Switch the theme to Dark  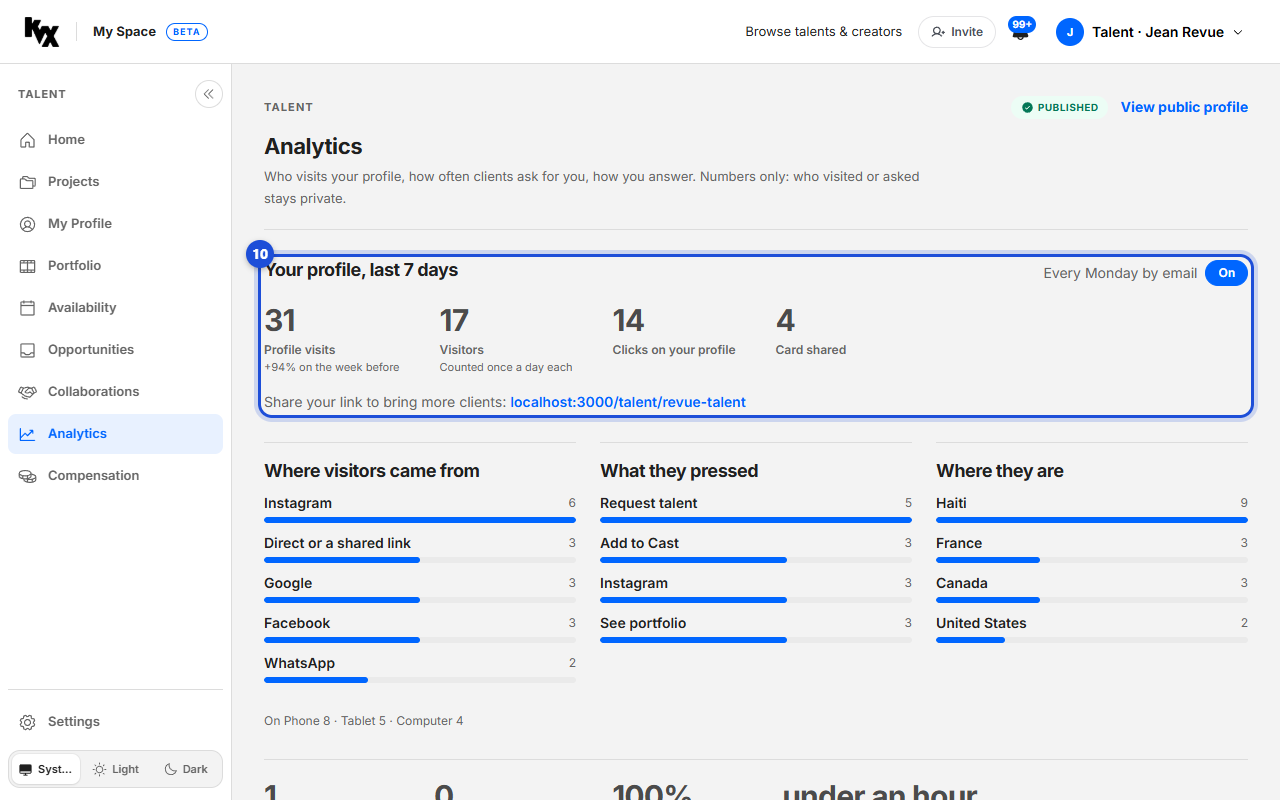[186, 769]
